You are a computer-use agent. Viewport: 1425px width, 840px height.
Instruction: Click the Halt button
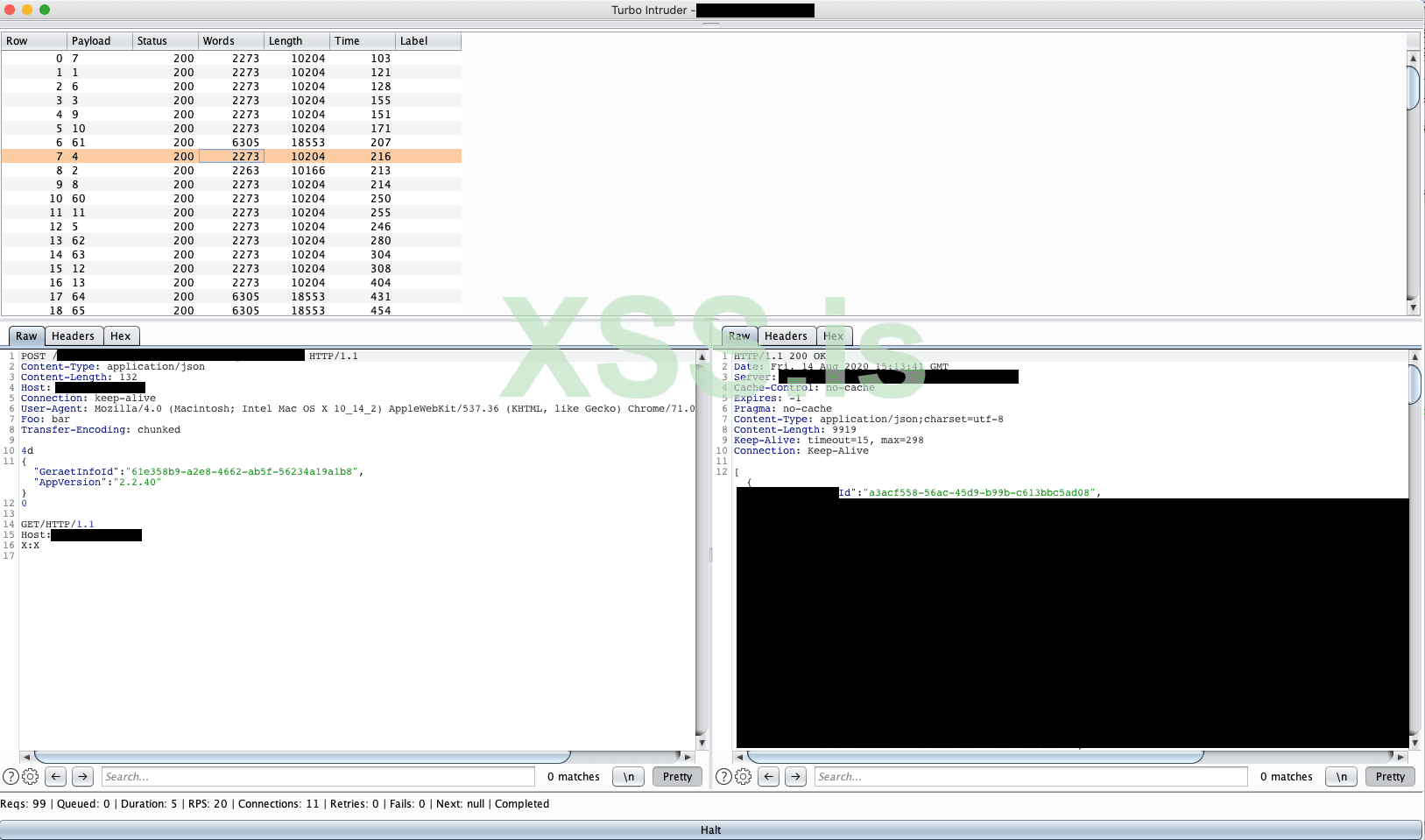point(711,829)
